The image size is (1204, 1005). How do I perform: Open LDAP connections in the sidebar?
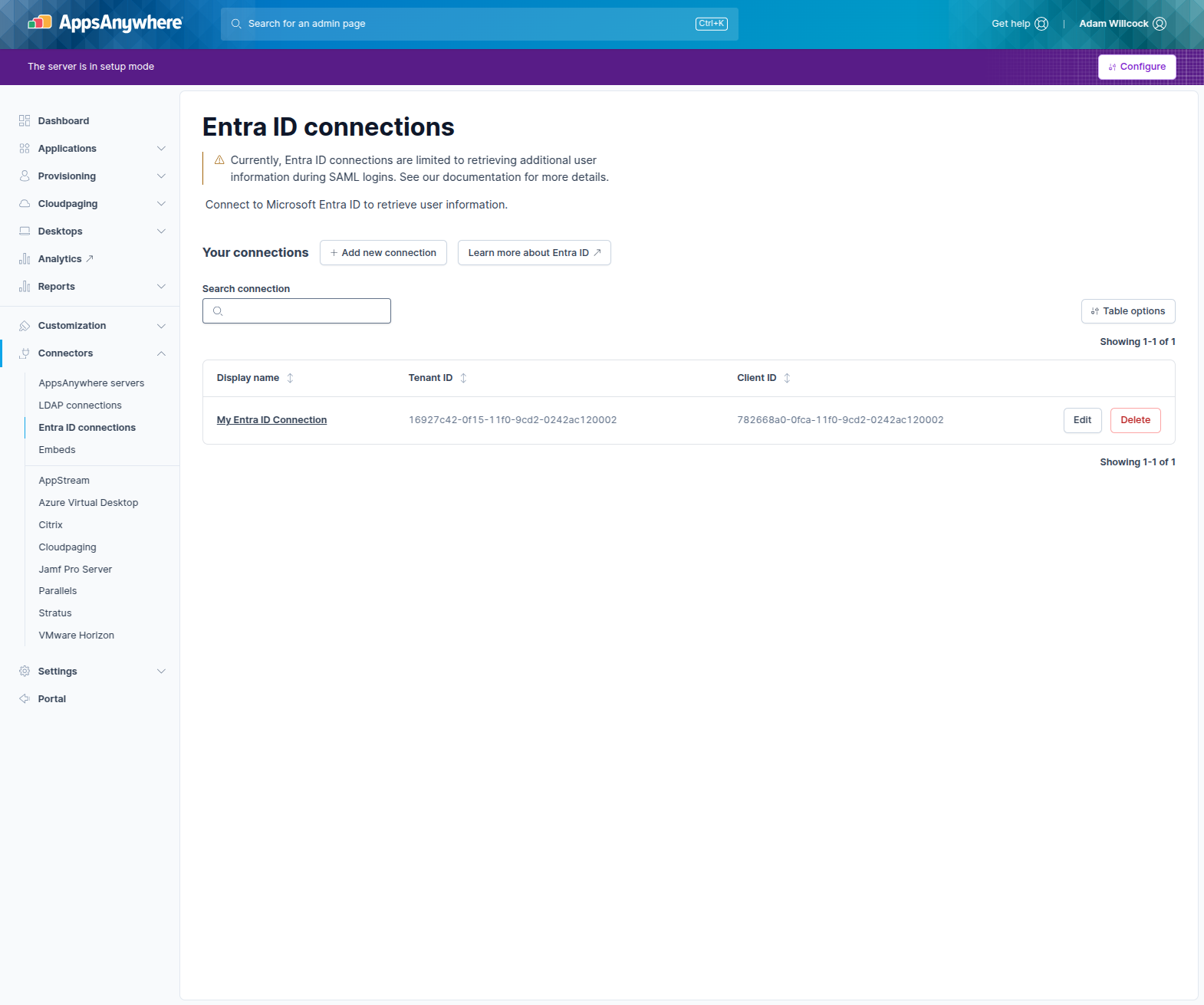point(81,406)
